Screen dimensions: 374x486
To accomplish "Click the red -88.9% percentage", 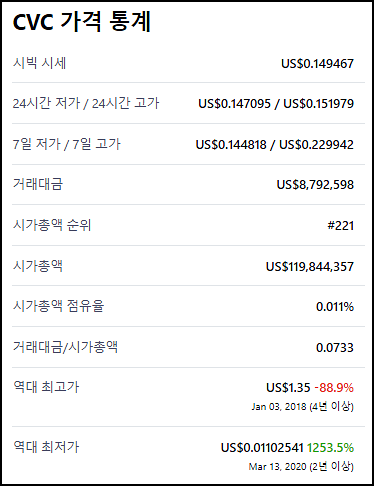I will pyautogui.click(x=334, y=387).
